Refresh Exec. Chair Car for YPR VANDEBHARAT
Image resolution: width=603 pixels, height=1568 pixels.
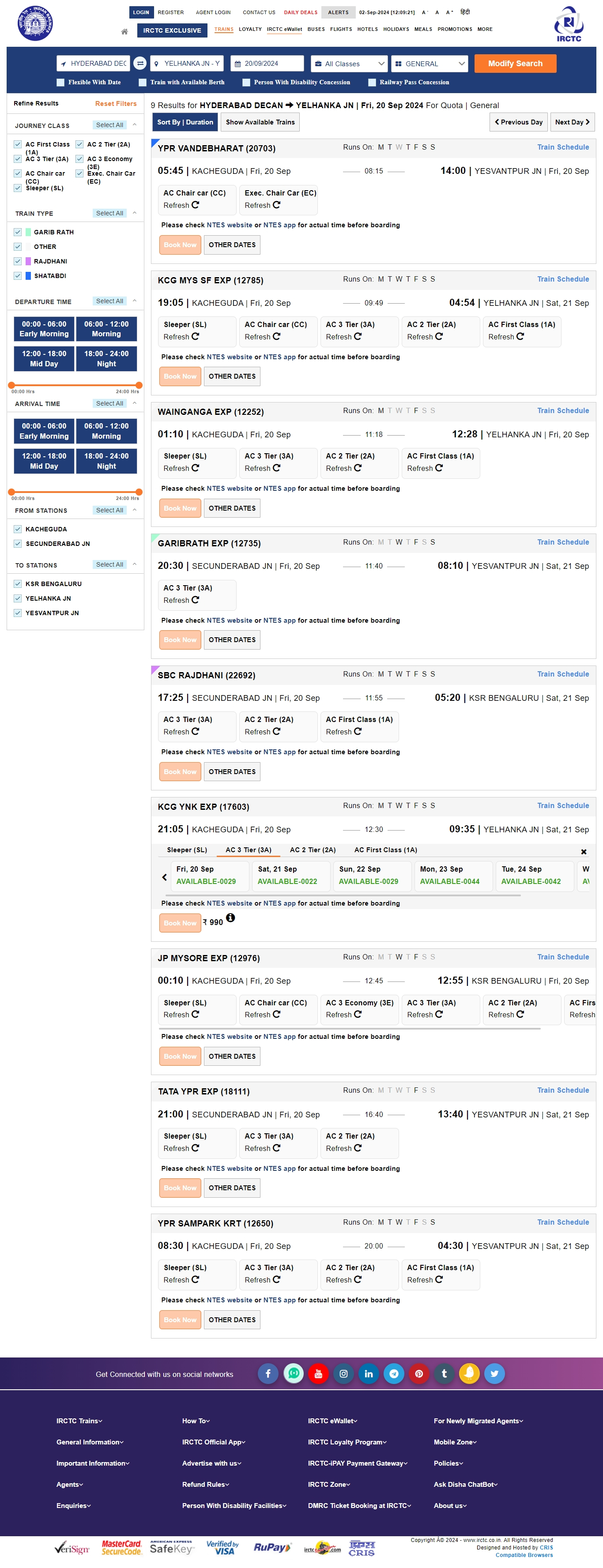point(276,205)
